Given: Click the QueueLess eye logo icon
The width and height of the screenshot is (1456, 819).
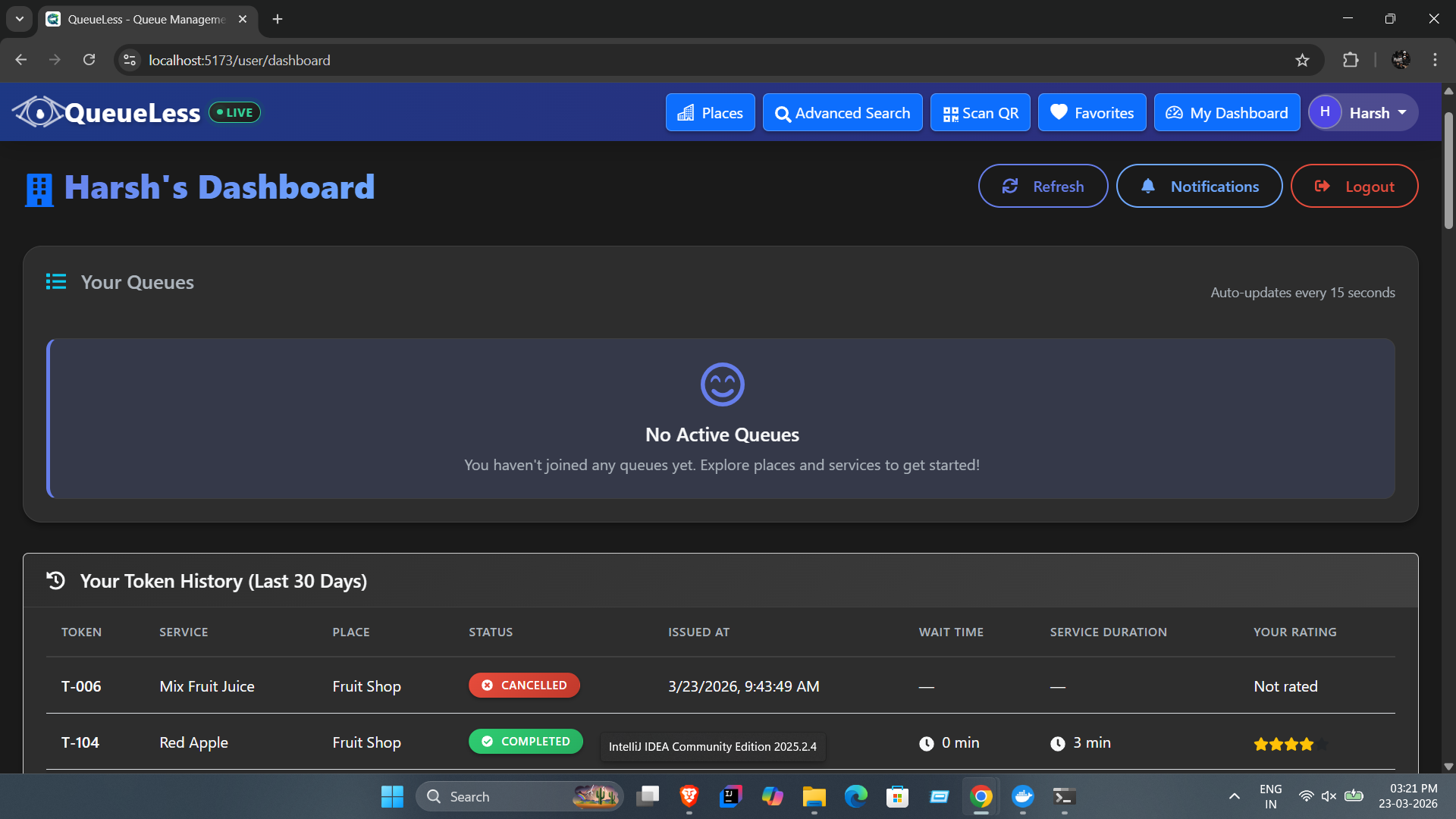Looking at the screenshot, I should click(38, 112).
